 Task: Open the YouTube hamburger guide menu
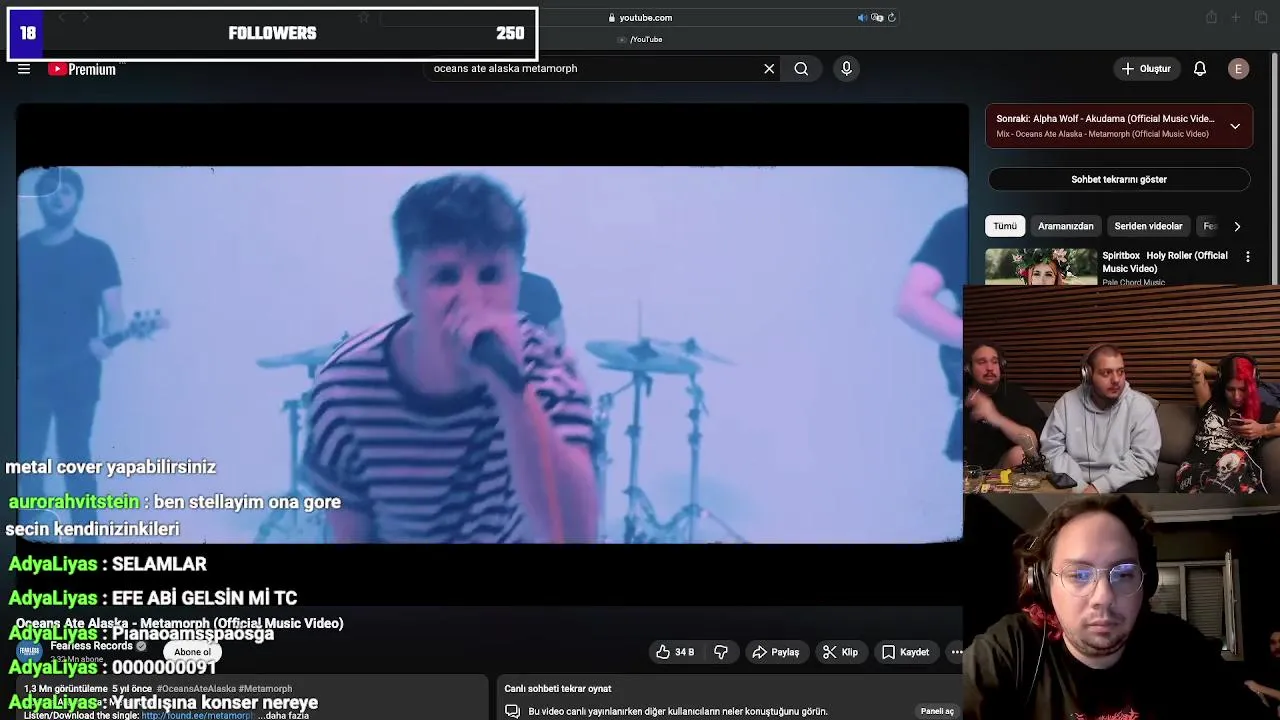click(x=24, y=69)
